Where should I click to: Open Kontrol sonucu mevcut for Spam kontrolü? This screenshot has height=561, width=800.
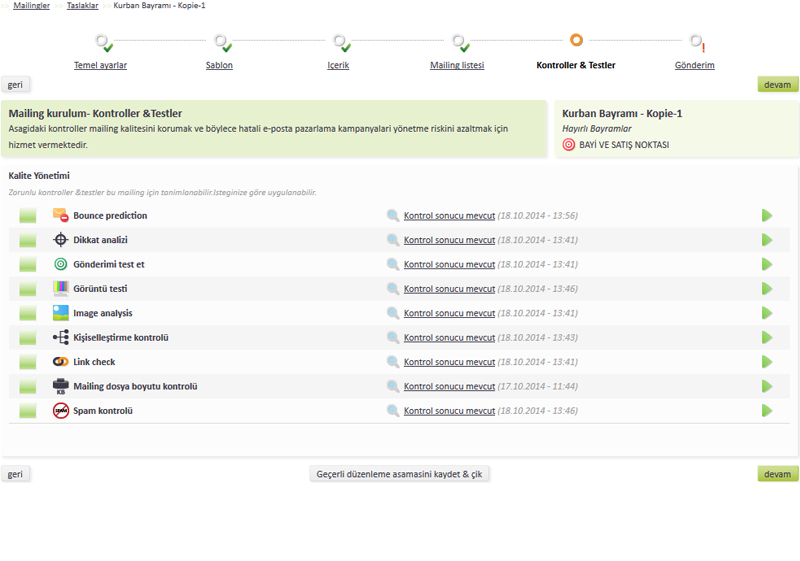[449, 411]
